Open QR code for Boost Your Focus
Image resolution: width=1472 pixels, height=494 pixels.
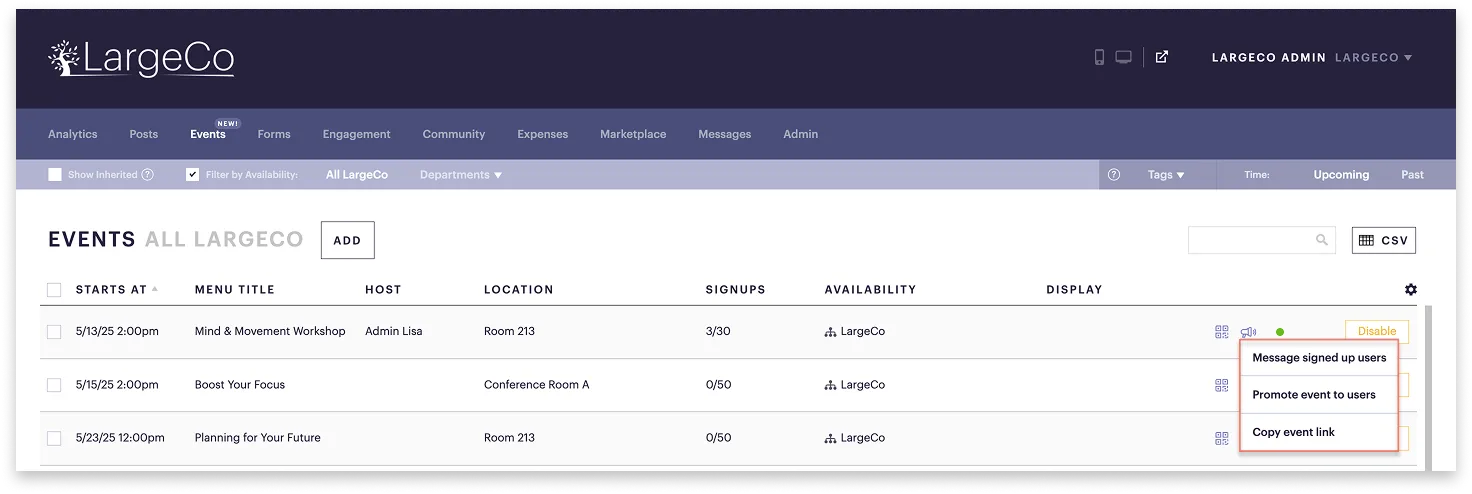[1222, 385]
